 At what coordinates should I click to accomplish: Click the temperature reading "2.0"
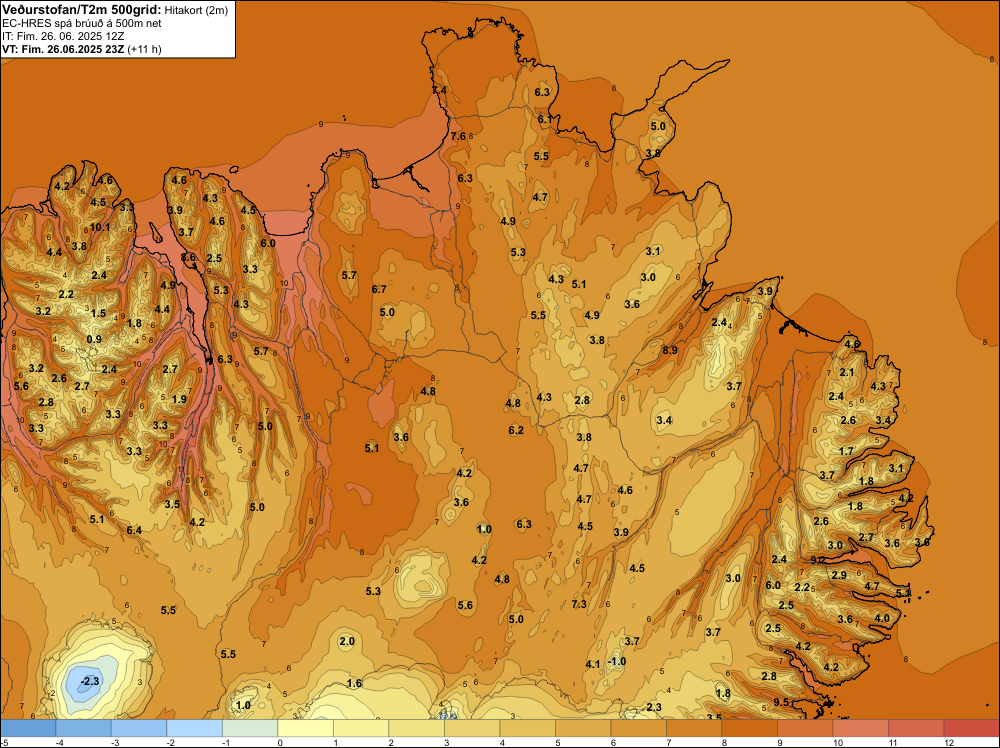pyautogui.click(x=346, y=641)
